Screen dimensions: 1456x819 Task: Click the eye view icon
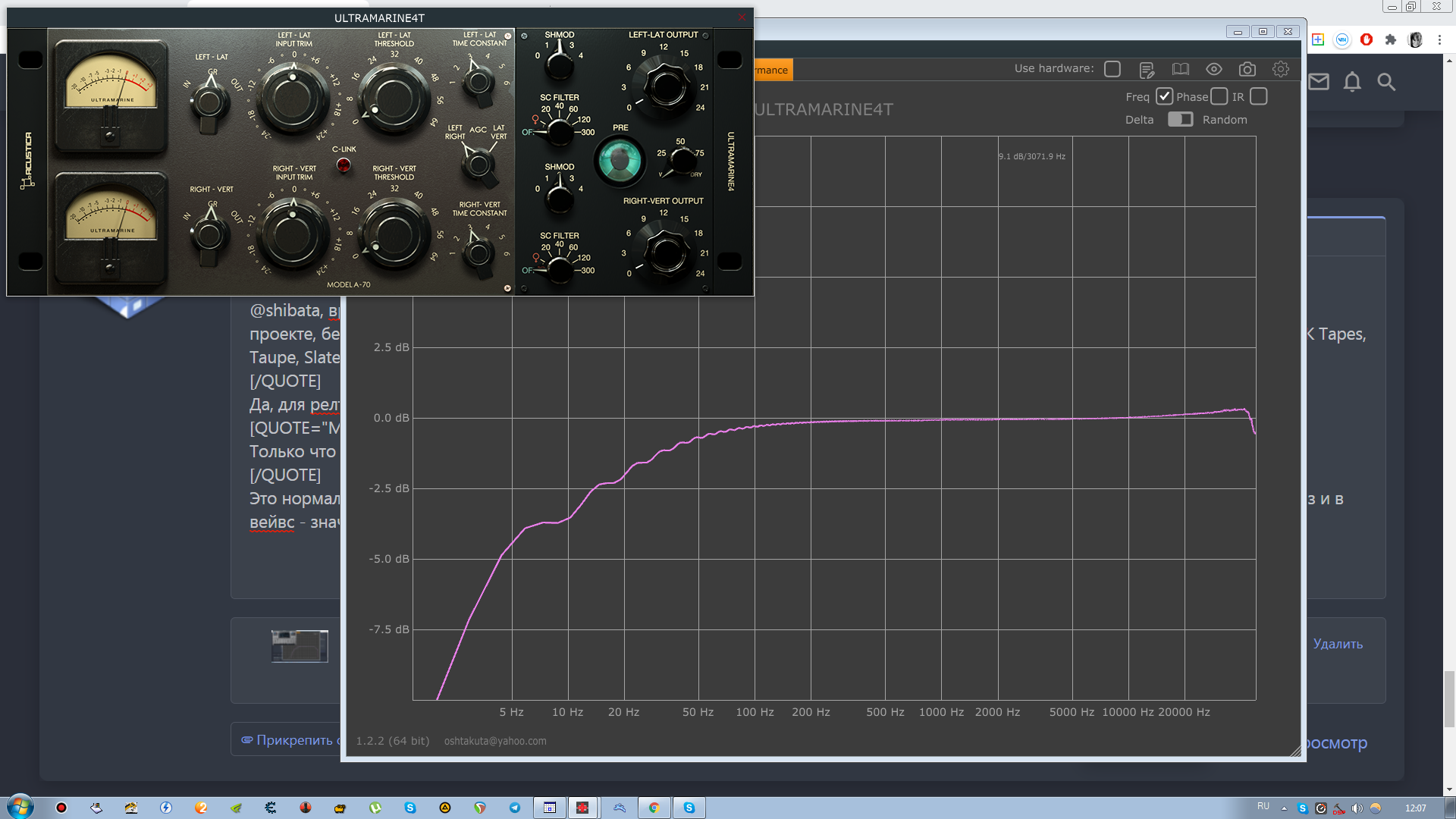(1213, 70)
